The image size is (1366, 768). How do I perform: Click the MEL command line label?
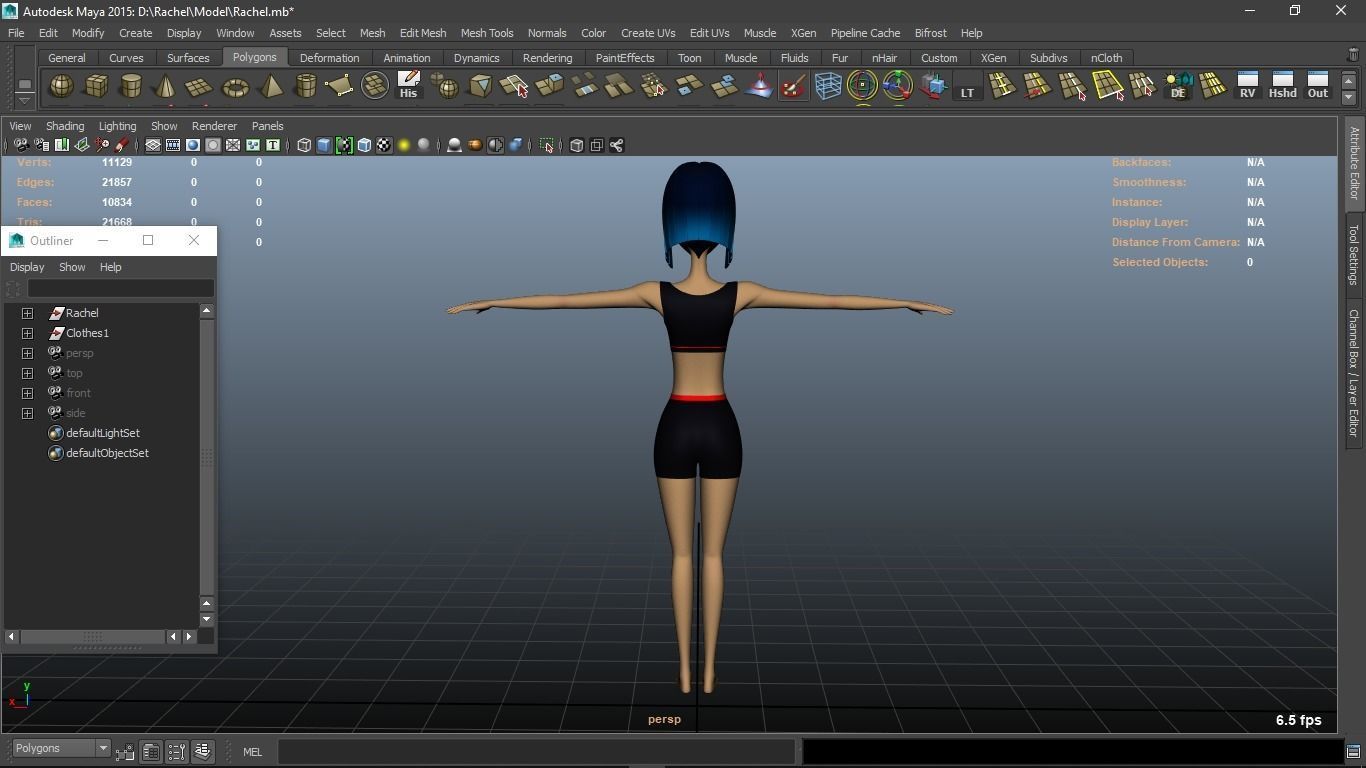pos(252,752)
